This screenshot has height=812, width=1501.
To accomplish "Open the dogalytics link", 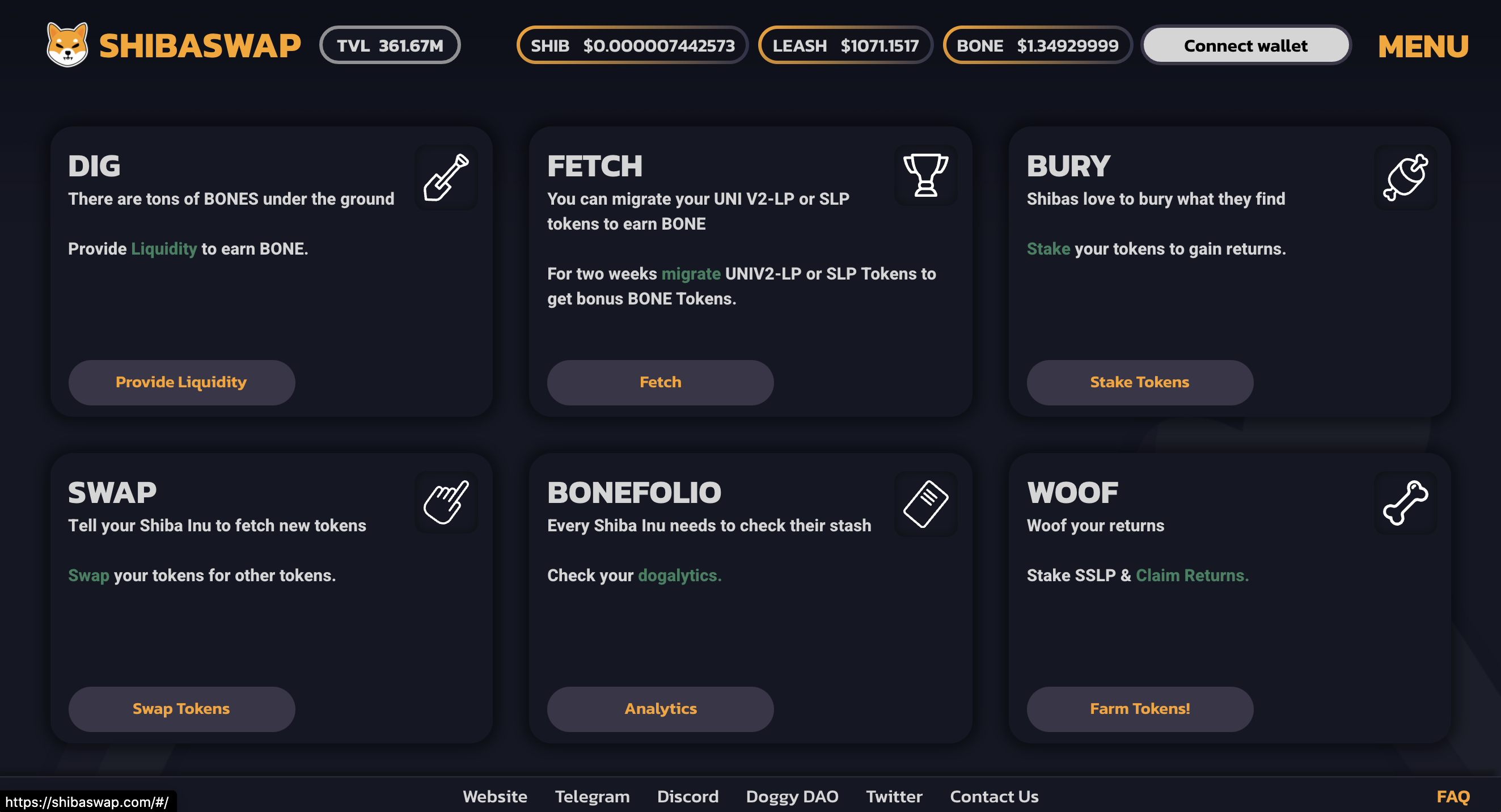I will tap(679, 575).
